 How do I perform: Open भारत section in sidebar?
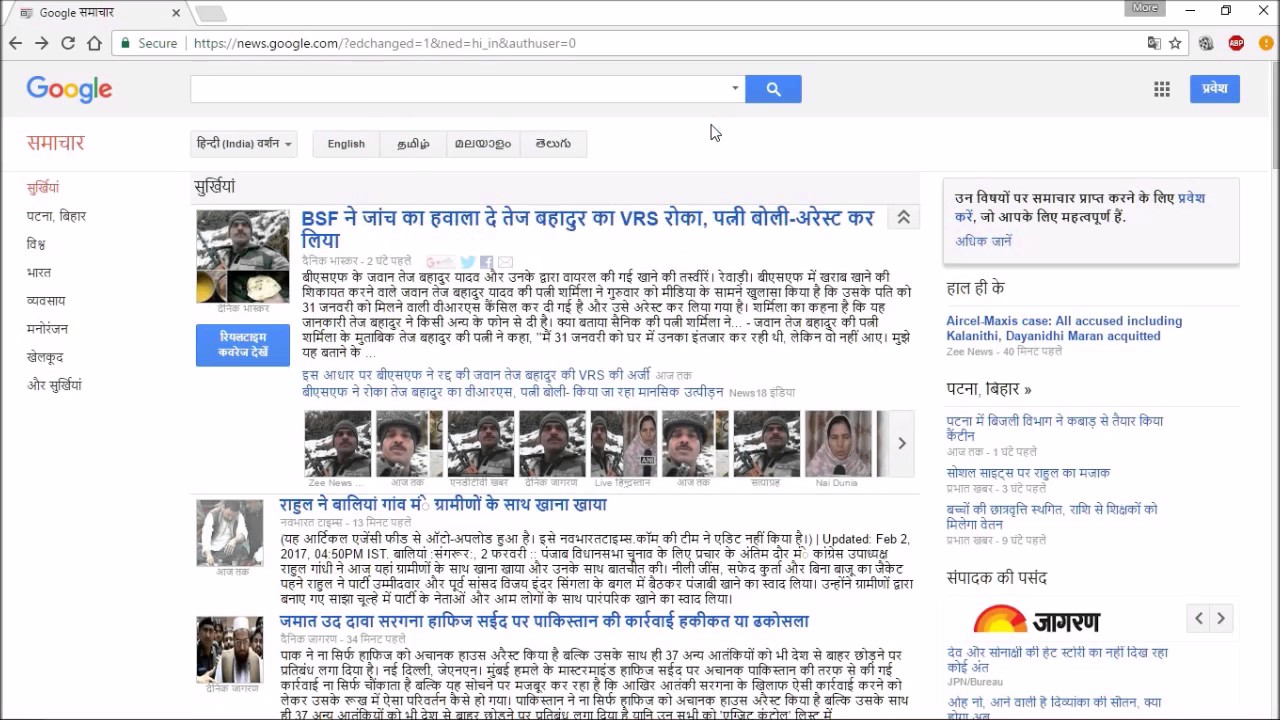39,272
